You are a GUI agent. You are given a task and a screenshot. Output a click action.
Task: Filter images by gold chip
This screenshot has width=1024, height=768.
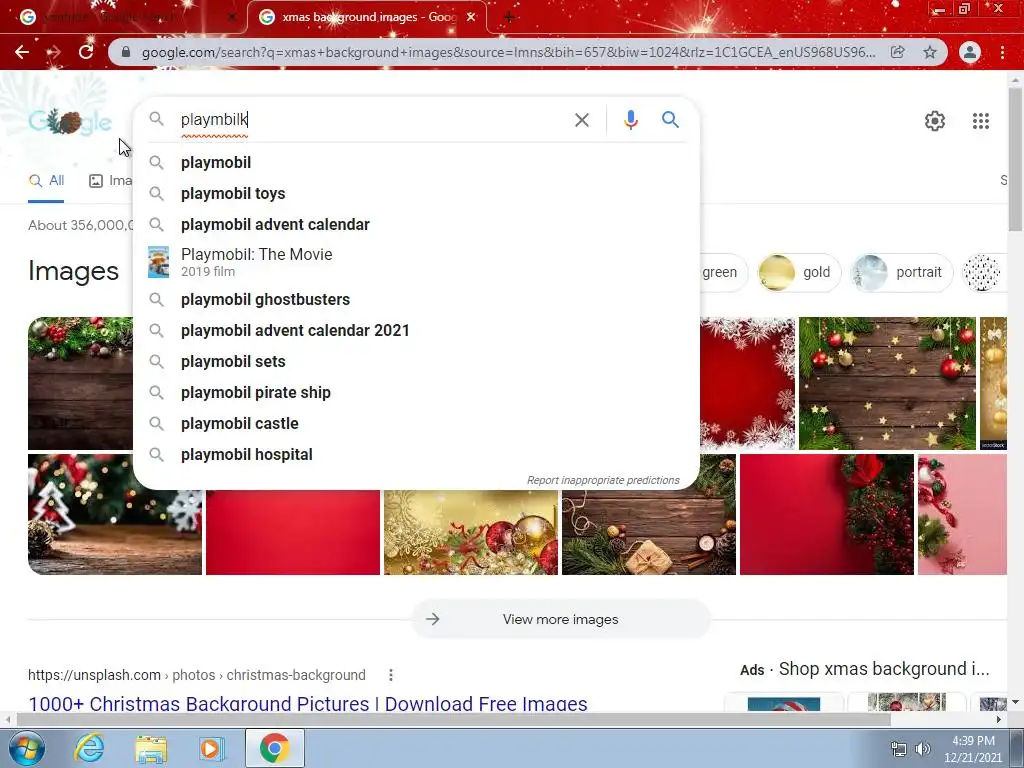coord(798,272)
